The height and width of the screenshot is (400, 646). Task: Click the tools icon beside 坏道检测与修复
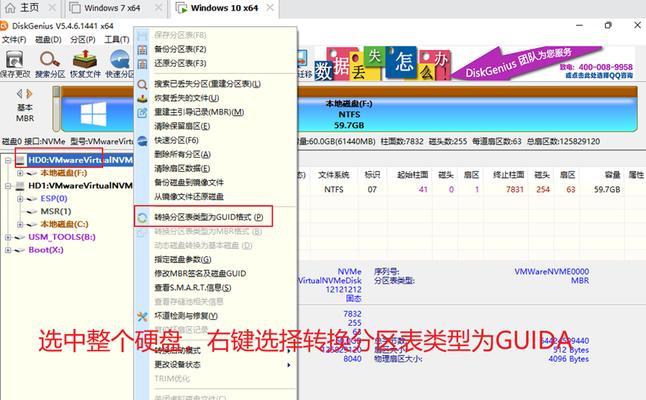pyautogui.click(x=142, y=316)
